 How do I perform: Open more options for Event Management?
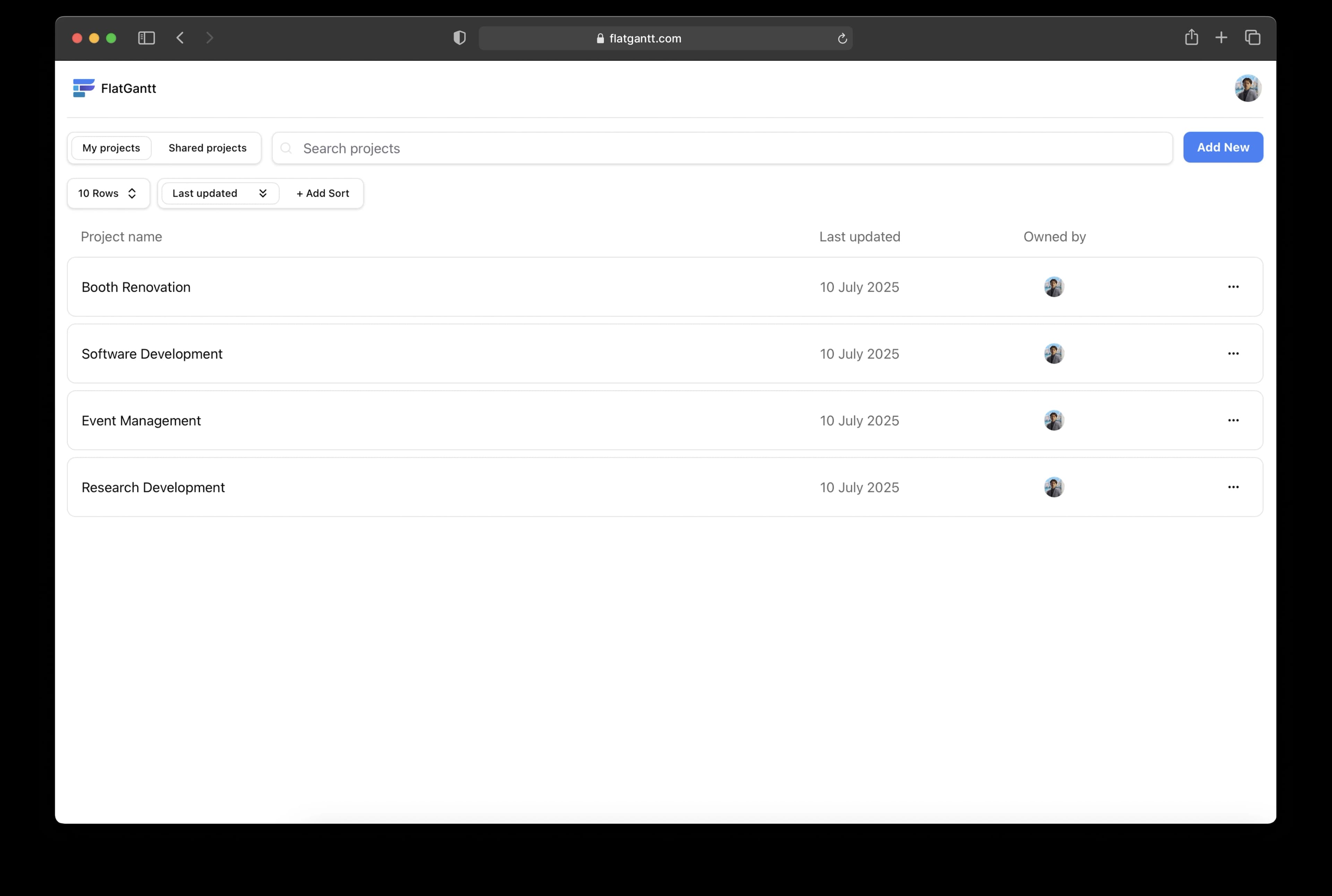1233,420
